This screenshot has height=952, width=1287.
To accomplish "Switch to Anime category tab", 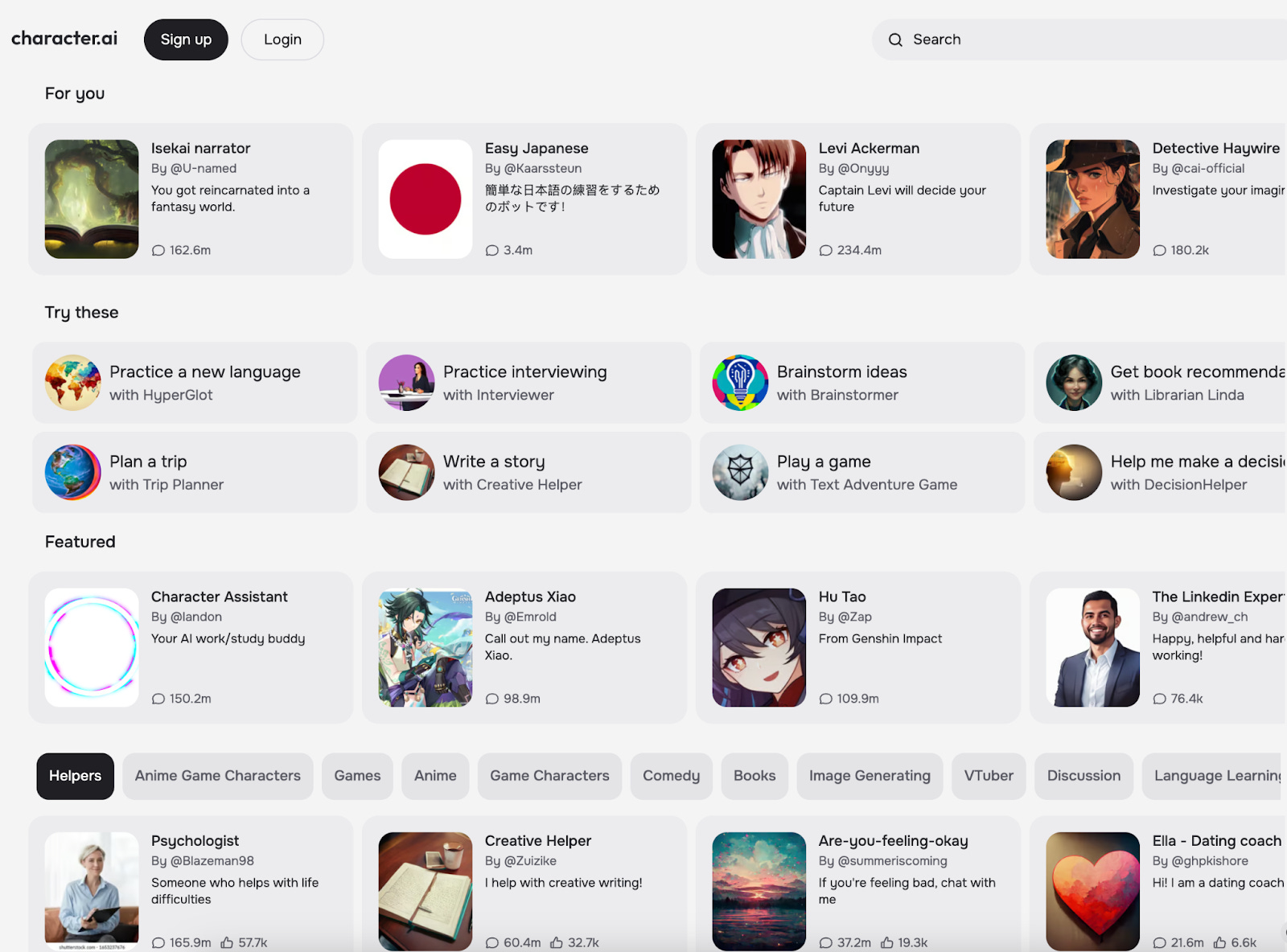I will click(x=435, y=776).
